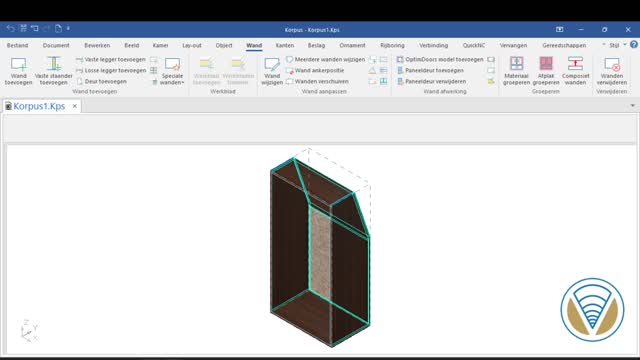
Task: Close the Korpus1.Kps document tab
Action: 75,106
